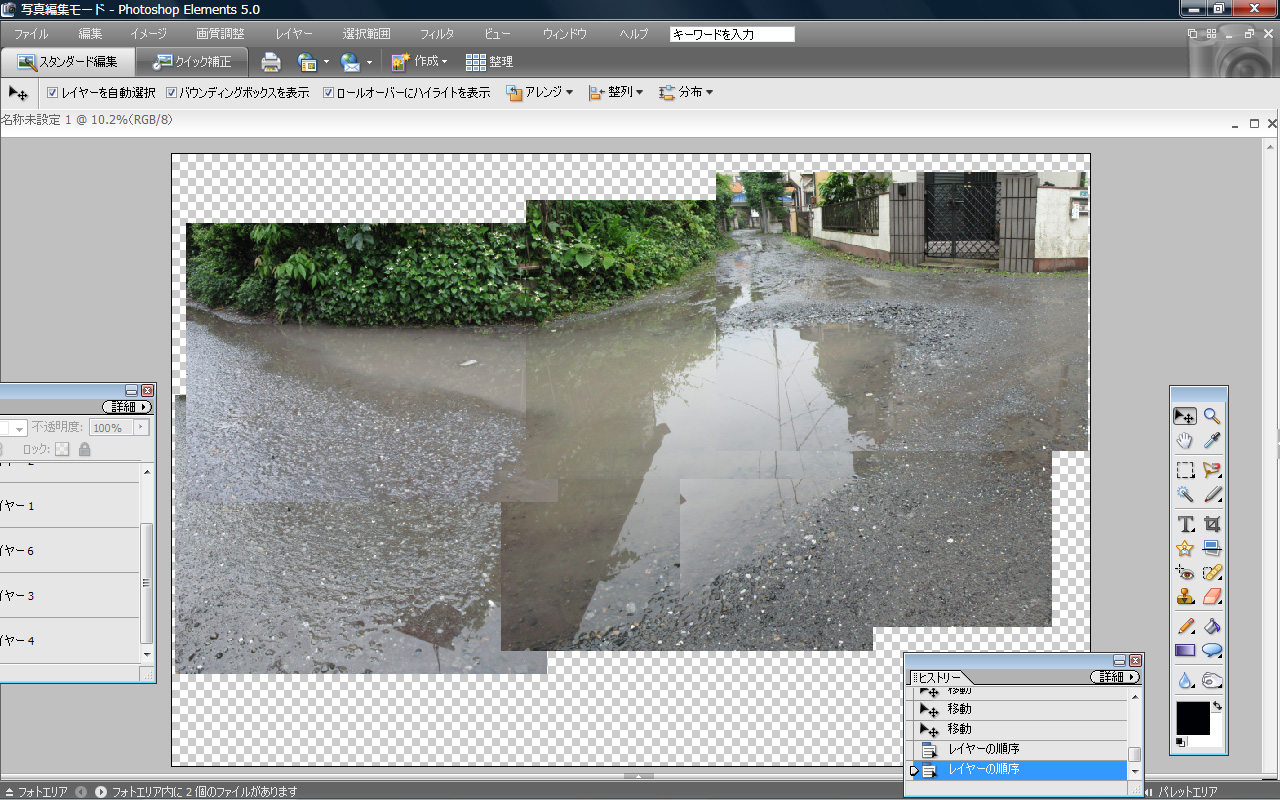This screenshot has height=800, width=1280.
Task: Expand the open-file icon dropdown arrow
Action: 326,62
